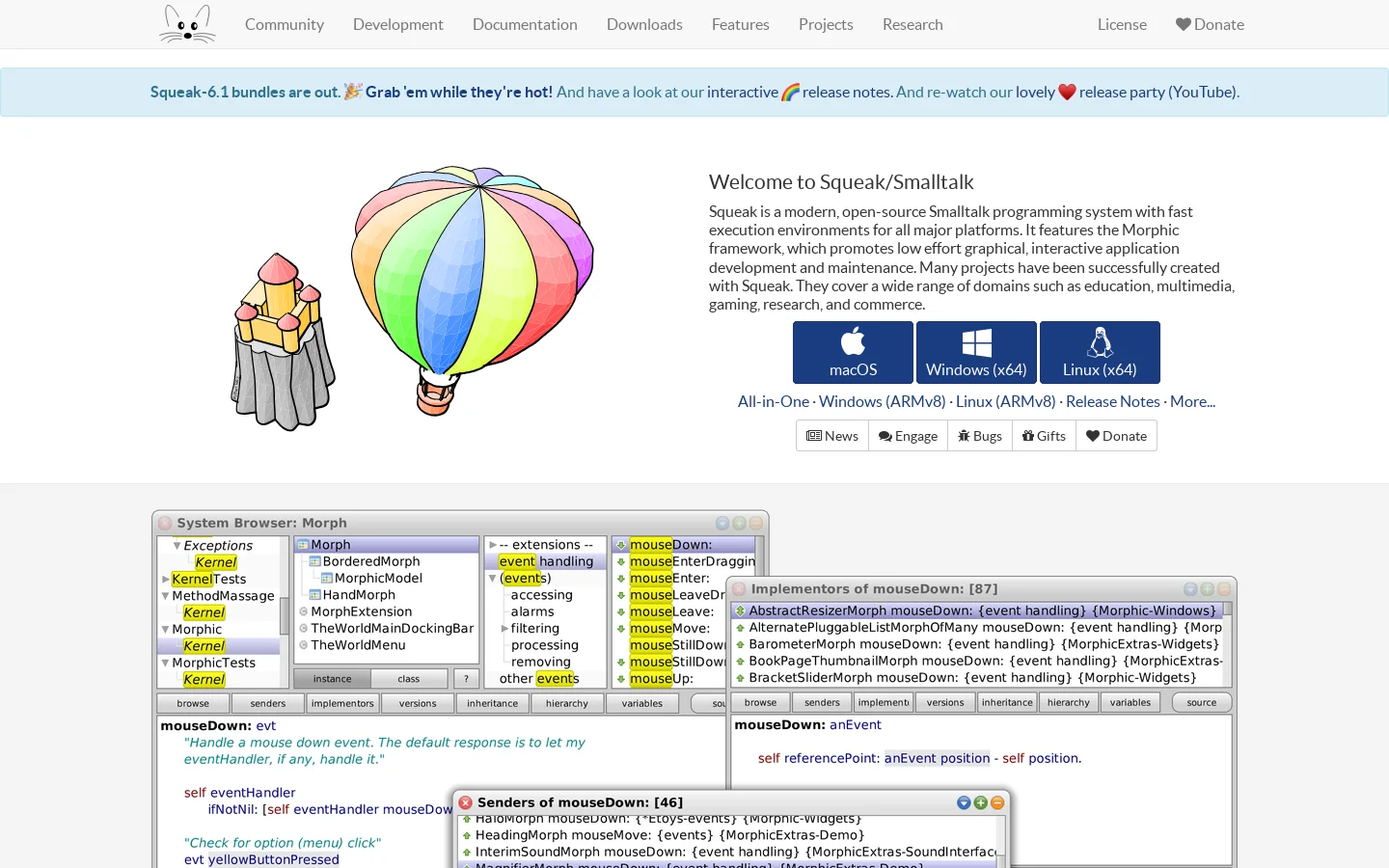
Task: Open the Gifts button with gift icon
Action: 1044,436
